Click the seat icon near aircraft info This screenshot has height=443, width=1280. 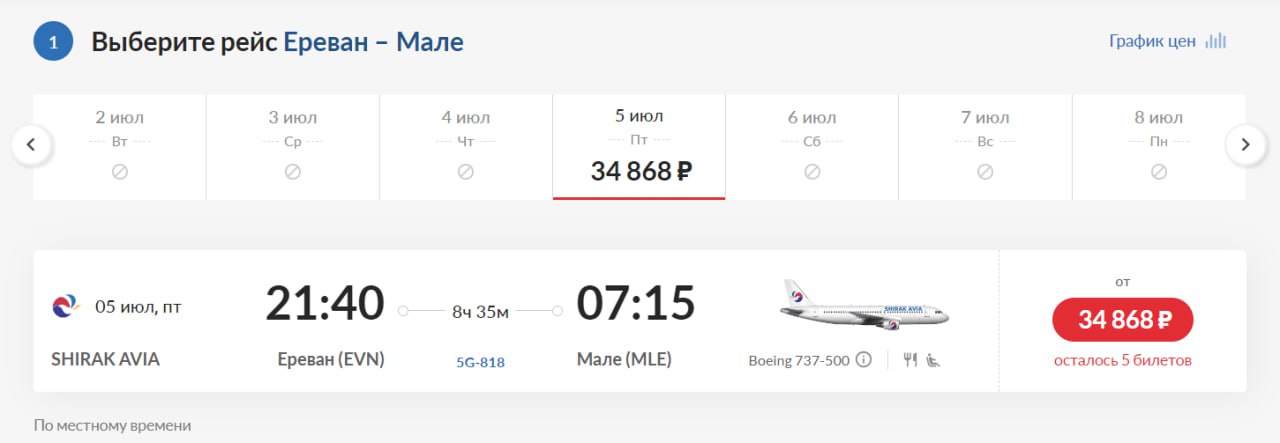pyautogui.click(x=933, y=360)
